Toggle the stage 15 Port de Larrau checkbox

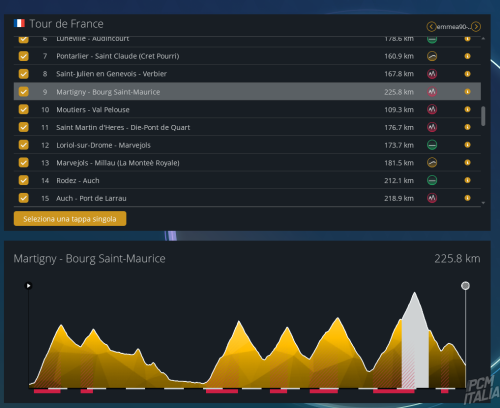[x=24, y=198]
